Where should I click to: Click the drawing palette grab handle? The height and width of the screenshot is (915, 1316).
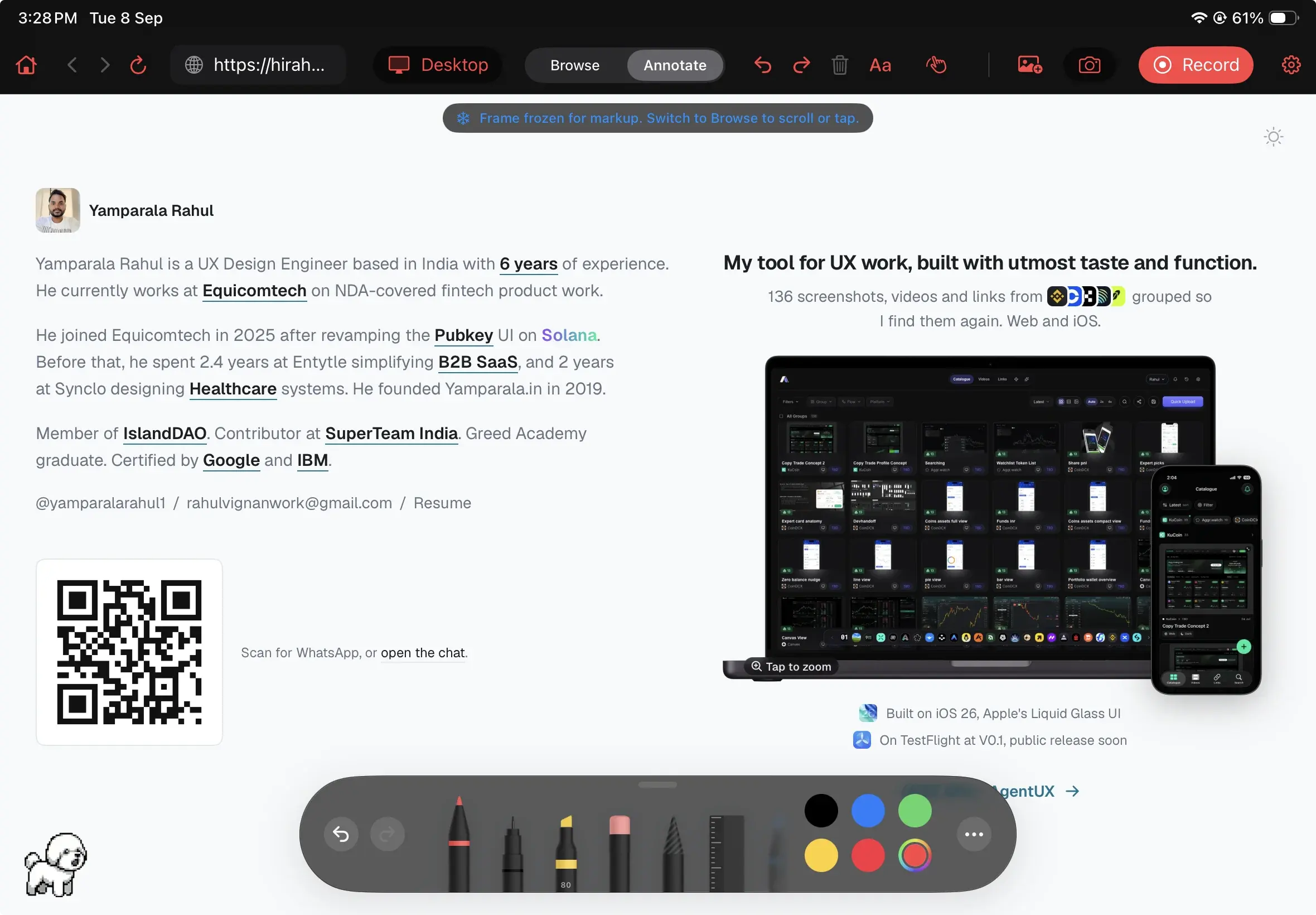[x=657, y=784]
